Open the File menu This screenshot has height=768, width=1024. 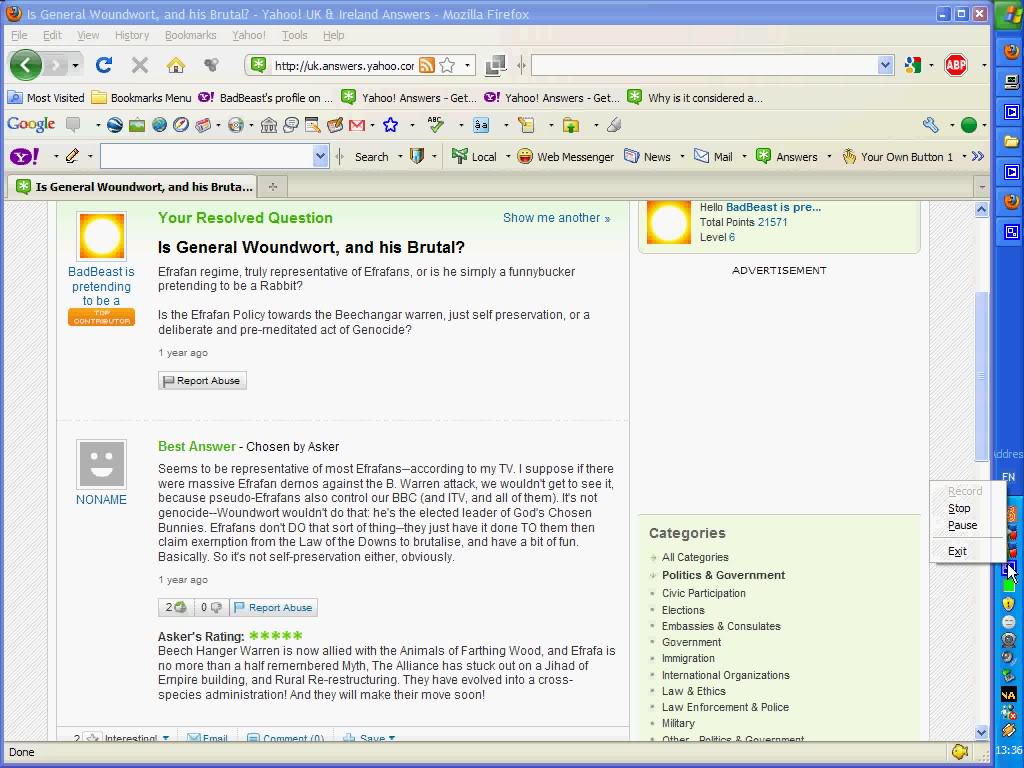(x=20, y=35)
